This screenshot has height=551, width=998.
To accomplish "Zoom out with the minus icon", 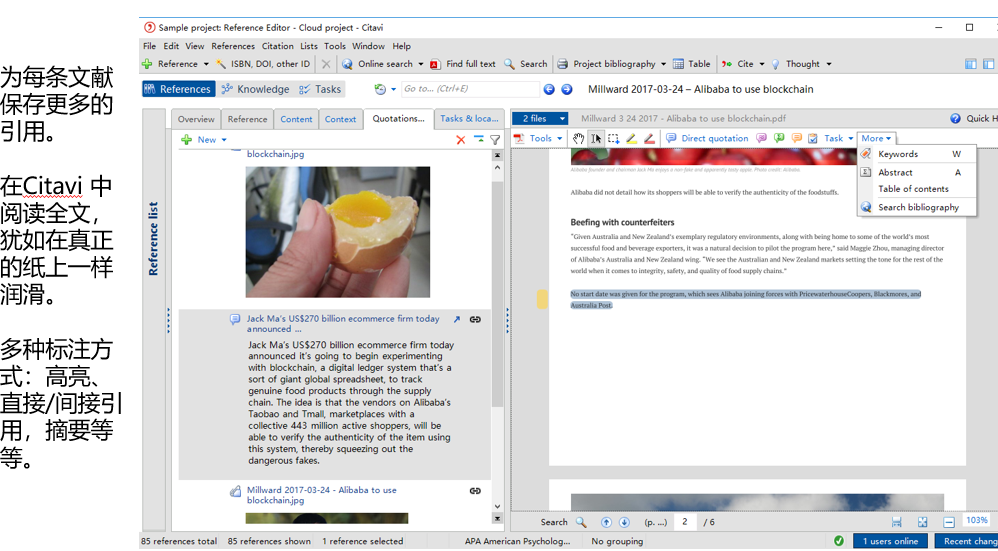I will coord(949,522).
